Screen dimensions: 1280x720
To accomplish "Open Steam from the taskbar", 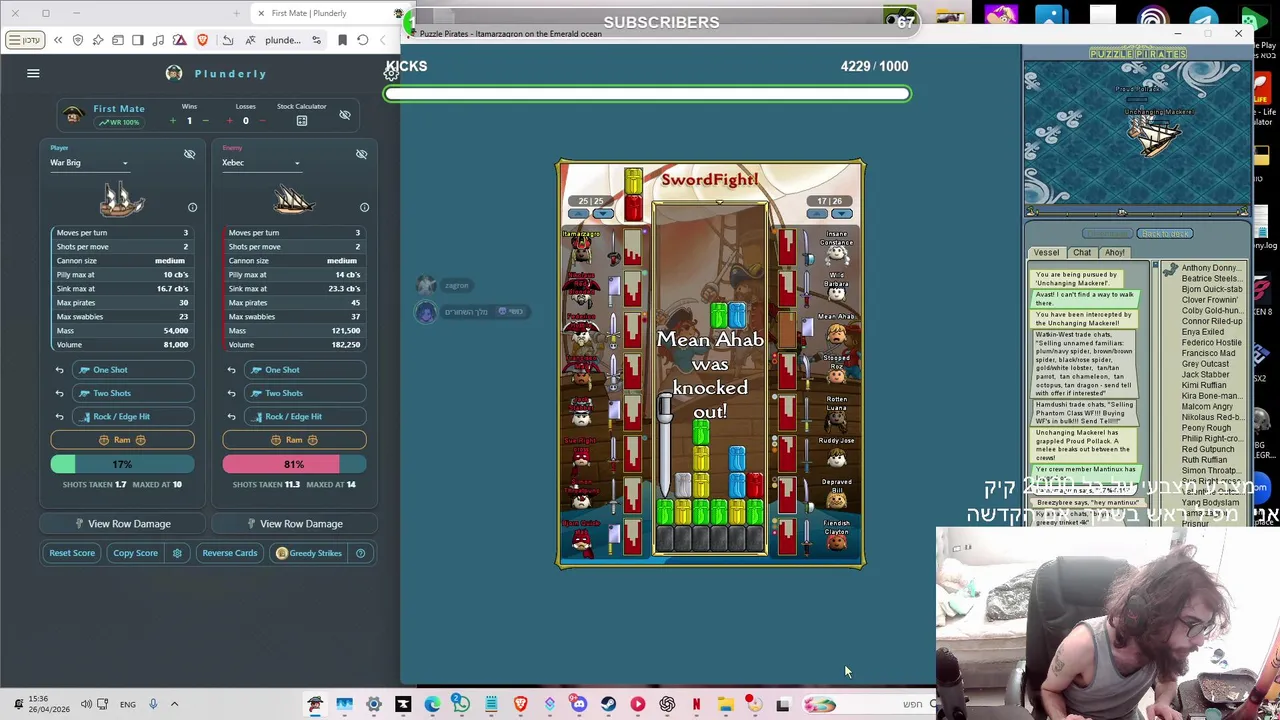I will 608,705.
